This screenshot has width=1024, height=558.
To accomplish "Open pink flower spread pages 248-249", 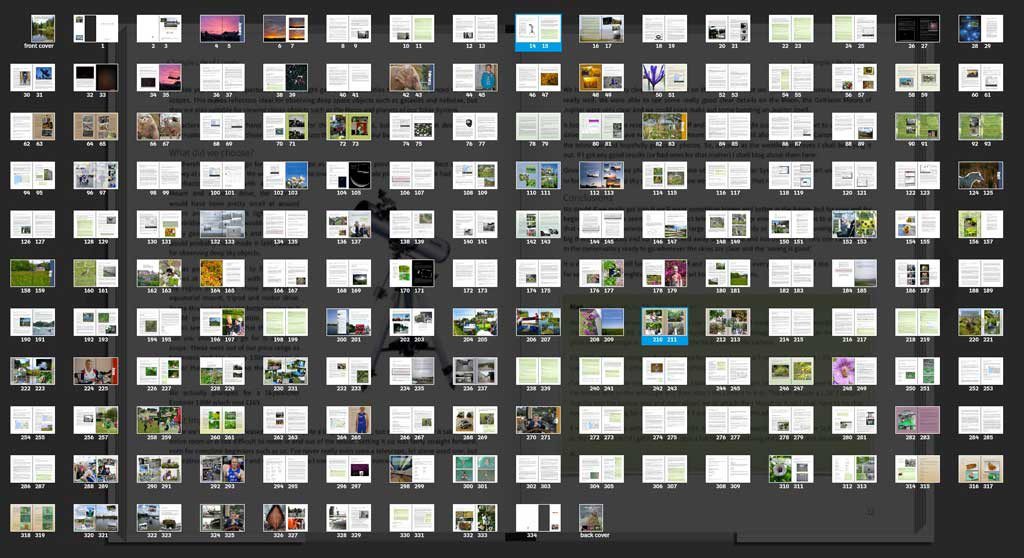I will point(854,371).
